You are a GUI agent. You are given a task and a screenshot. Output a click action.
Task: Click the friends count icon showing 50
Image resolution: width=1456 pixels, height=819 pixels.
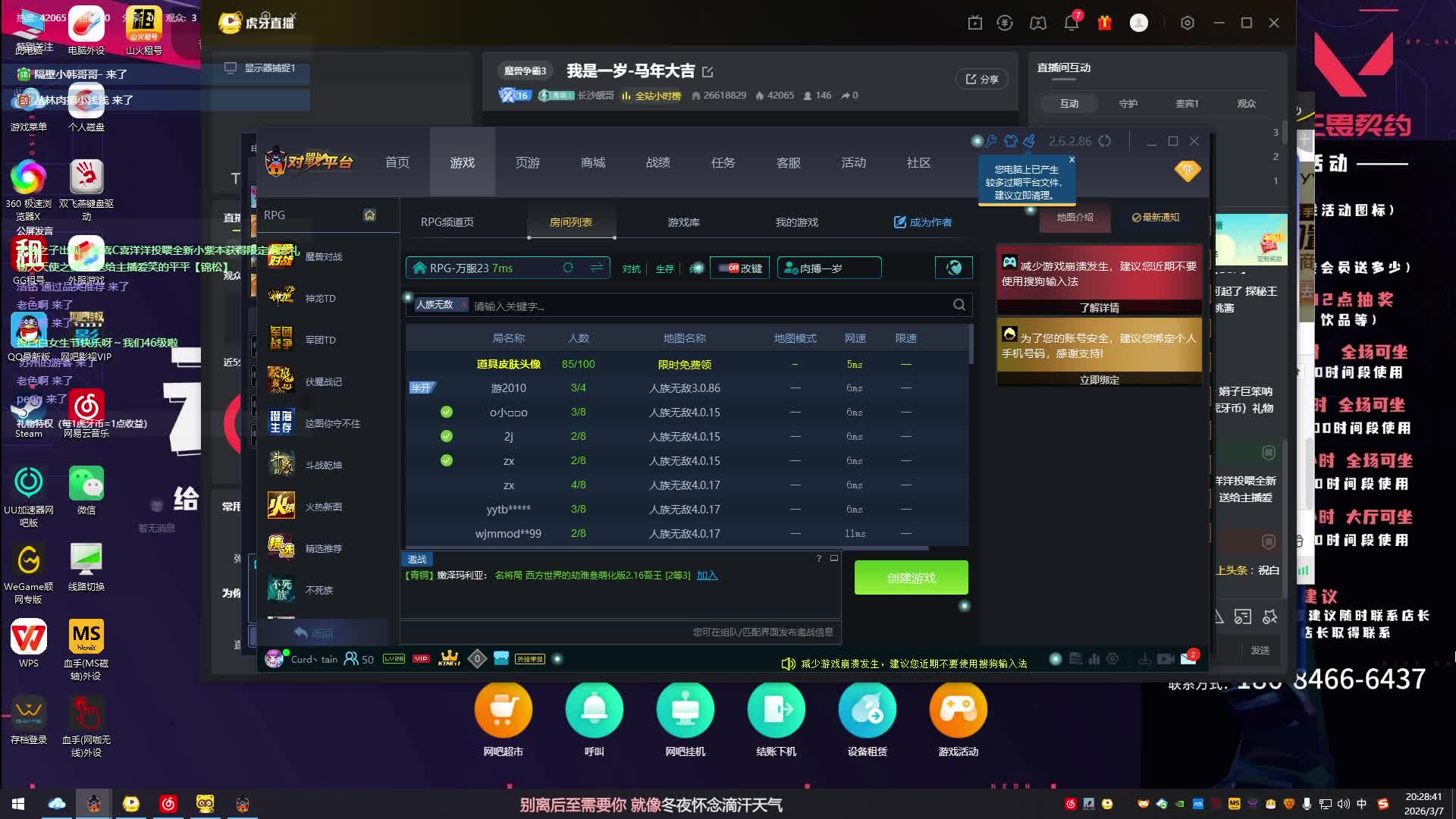click(x=351, y=659)
